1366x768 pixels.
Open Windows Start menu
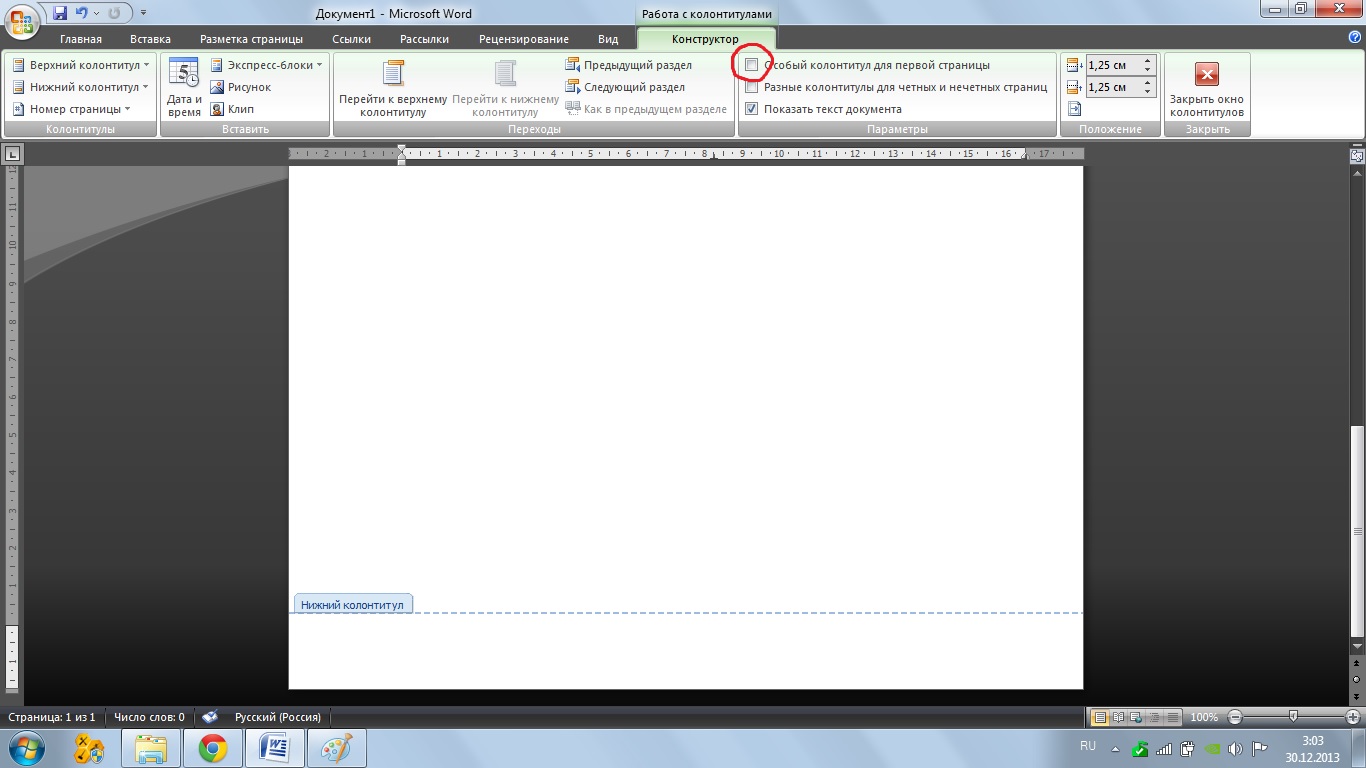point(25,747)
